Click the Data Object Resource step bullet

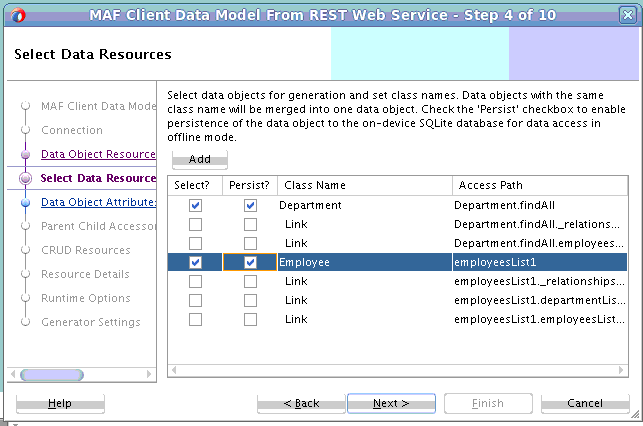(x=25, y=155)
